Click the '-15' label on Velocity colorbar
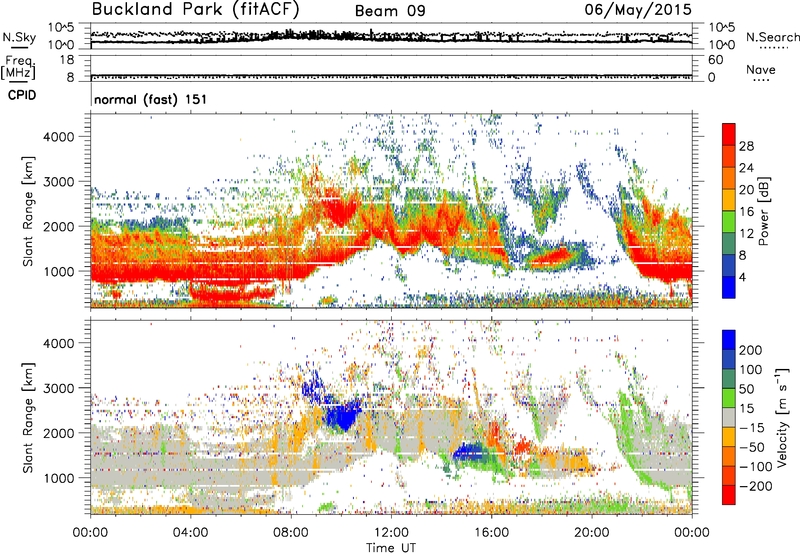 click(752, 427)
